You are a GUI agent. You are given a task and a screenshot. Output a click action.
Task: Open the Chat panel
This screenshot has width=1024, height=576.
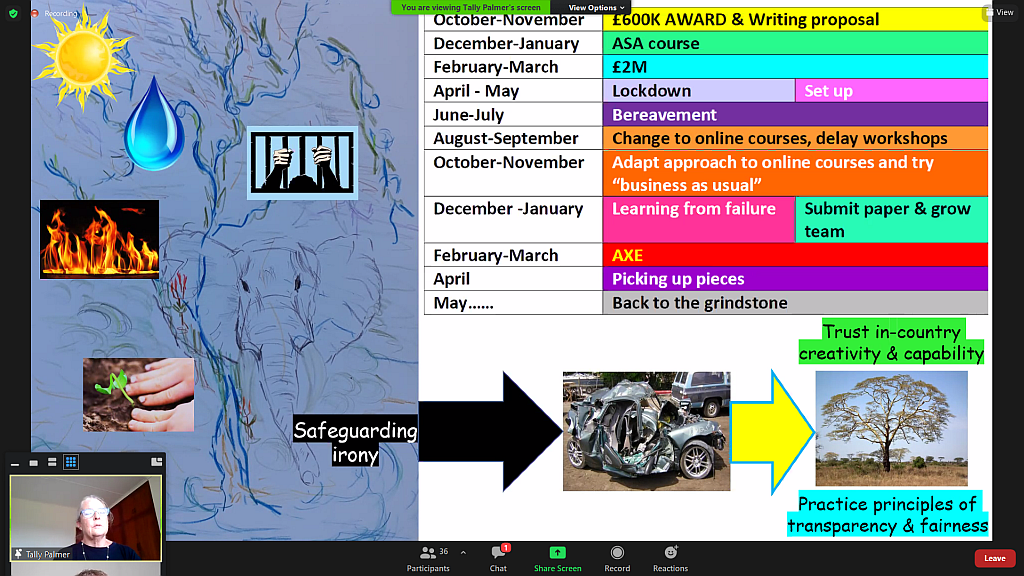click(x=498, y=559)
